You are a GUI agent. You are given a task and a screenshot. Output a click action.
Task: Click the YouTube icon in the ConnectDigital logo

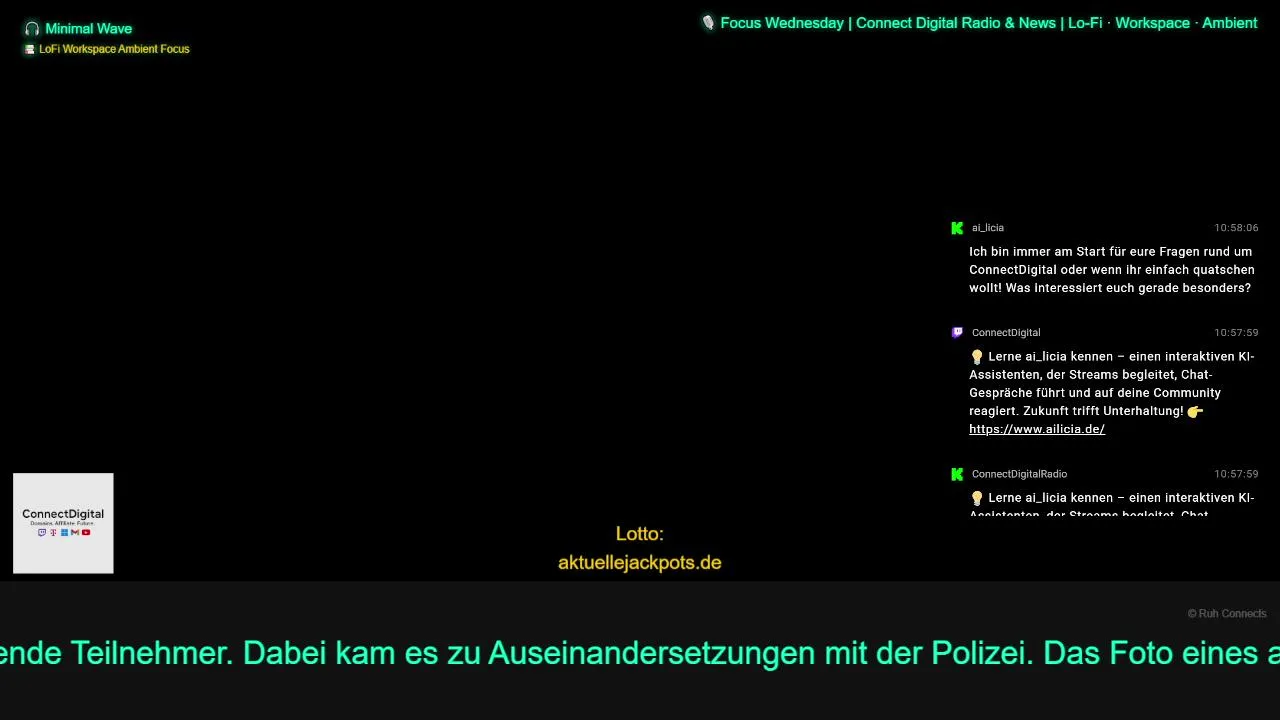click(x=86, y=532)
